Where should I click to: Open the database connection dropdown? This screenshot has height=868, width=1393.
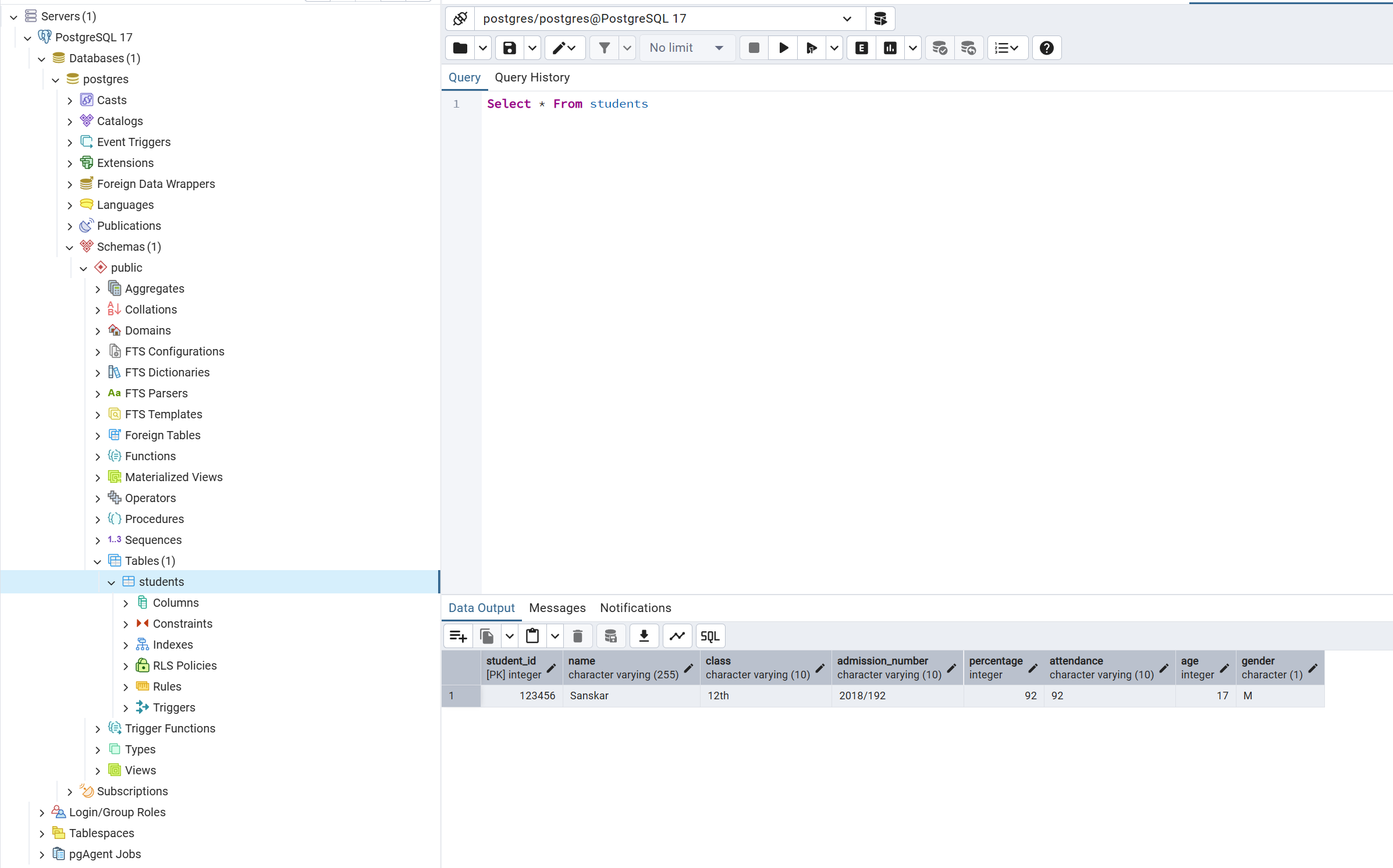tap(847, 19)
